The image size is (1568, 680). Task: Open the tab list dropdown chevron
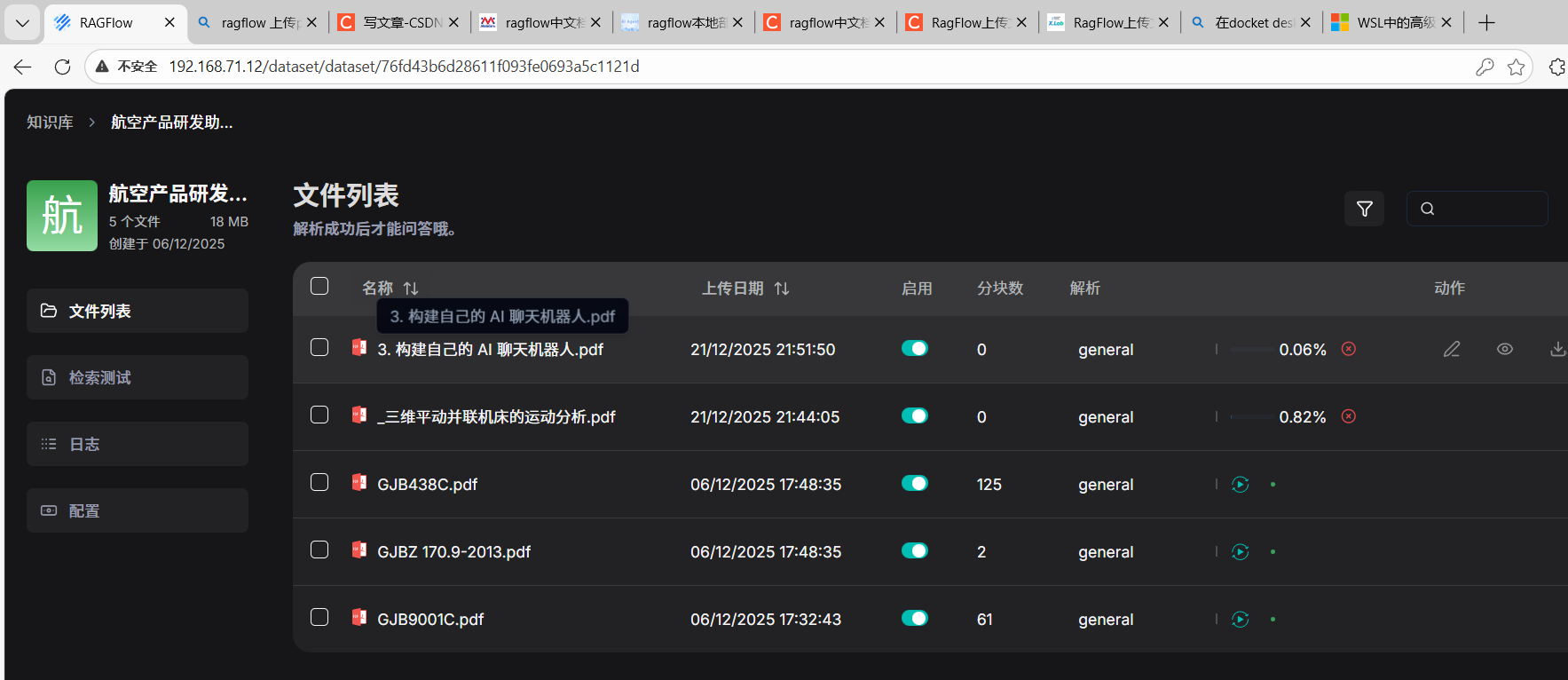(x=22, y=23)
